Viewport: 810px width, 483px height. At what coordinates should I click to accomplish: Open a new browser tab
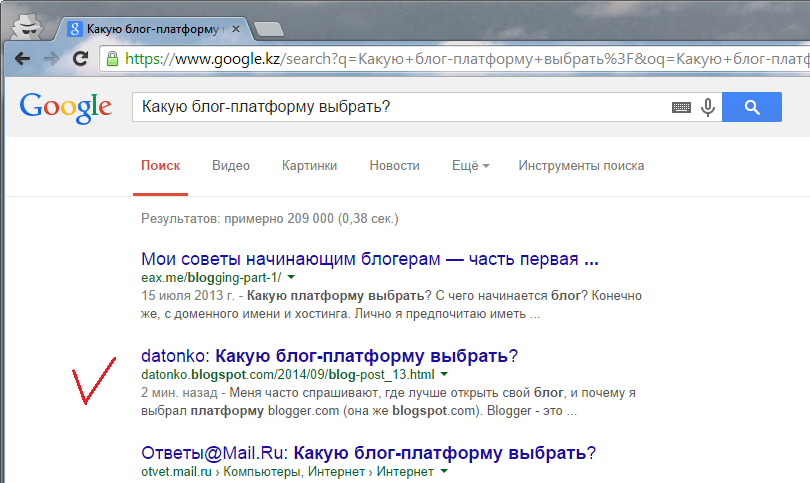click(269, 29)
